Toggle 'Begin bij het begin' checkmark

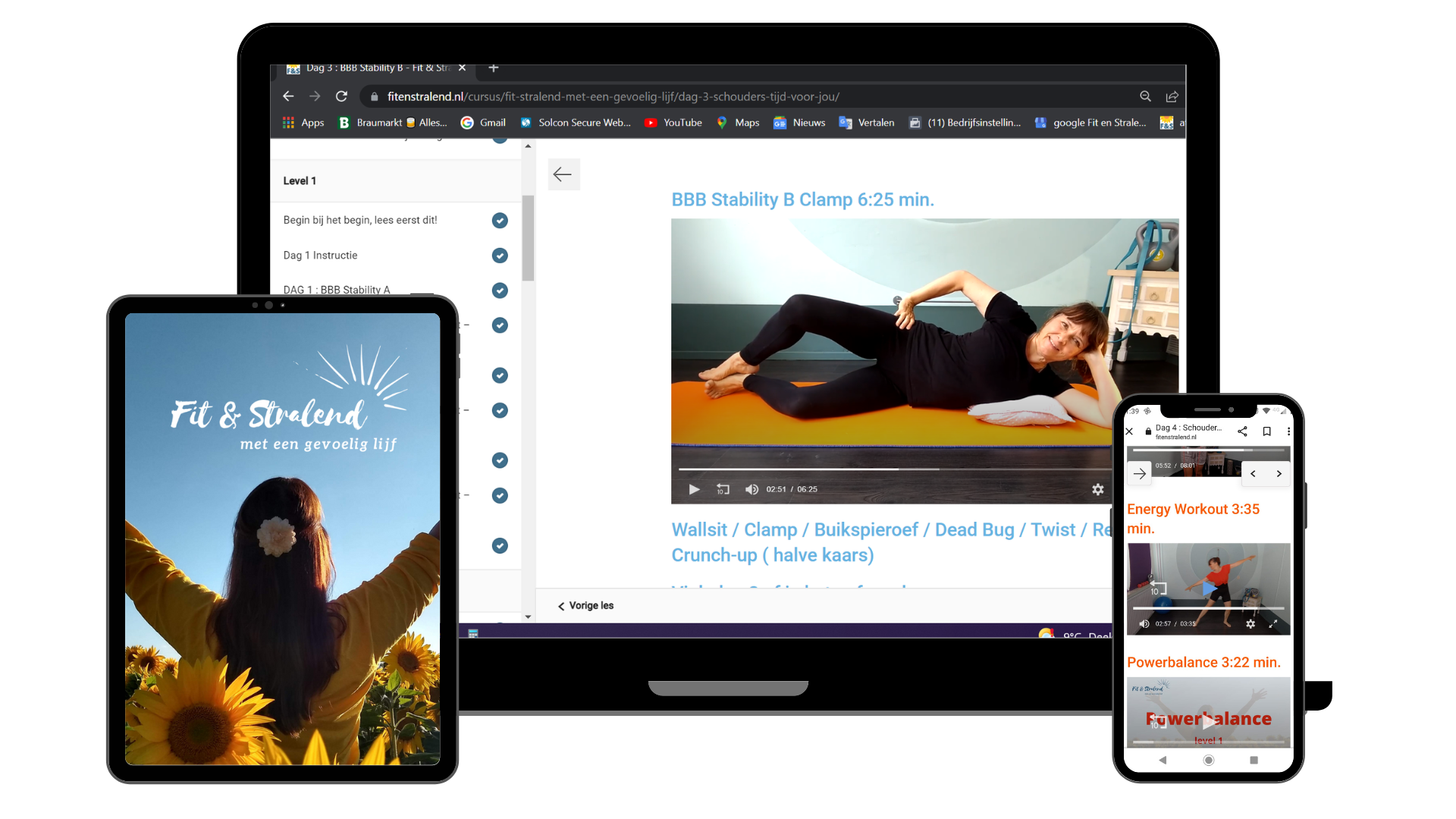coord(500,220)
